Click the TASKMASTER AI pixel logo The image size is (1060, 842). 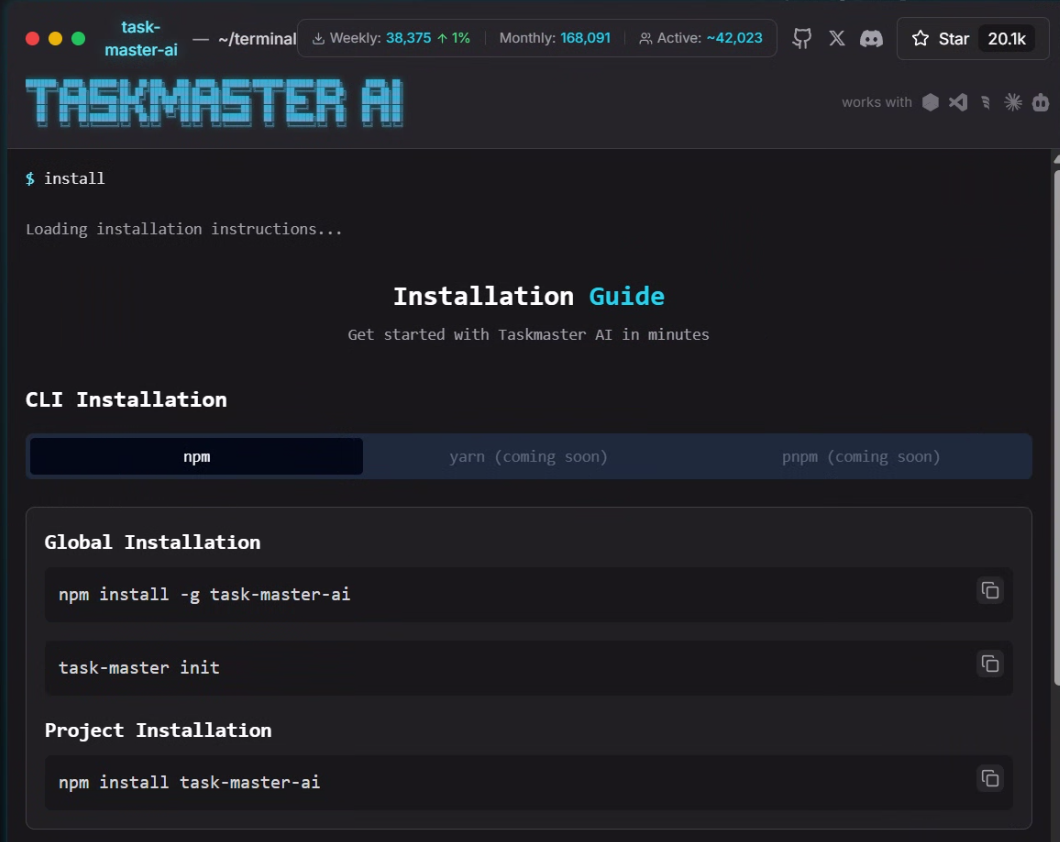point(214,103)
